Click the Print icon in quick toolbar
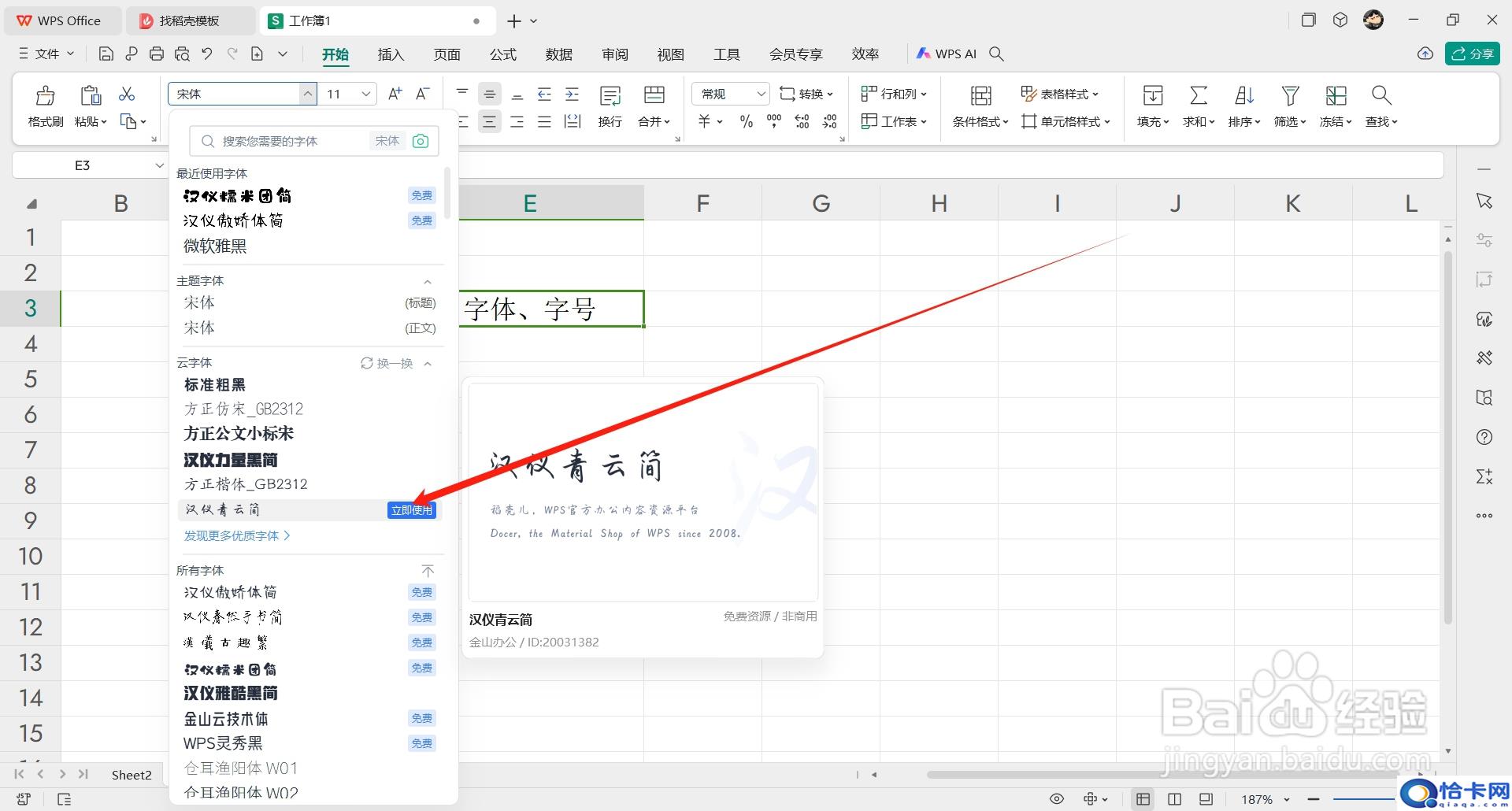Viewport: 1512px width, 811px height. click(157, 54)
